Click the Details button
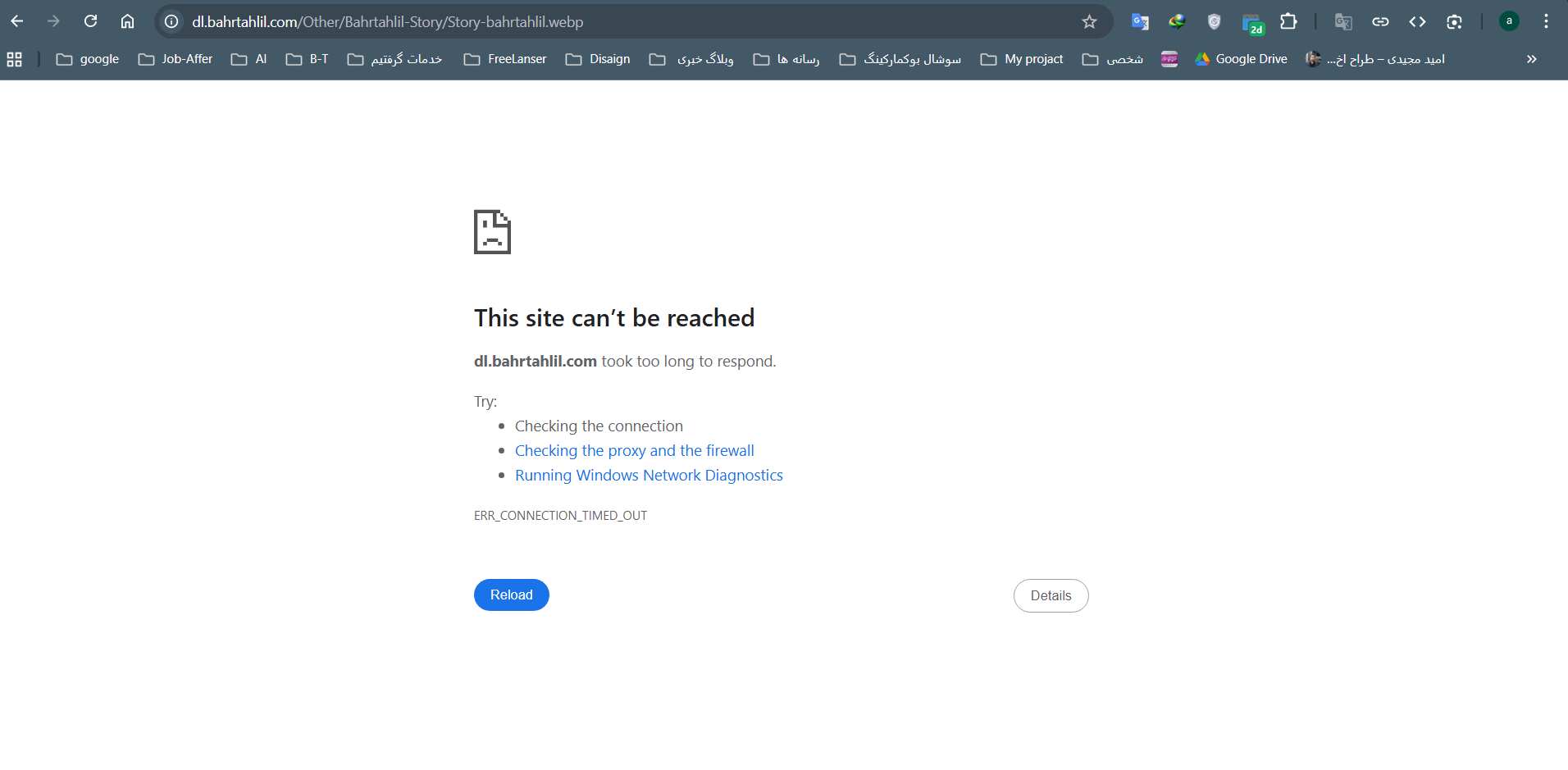 tap(1051, 595)
